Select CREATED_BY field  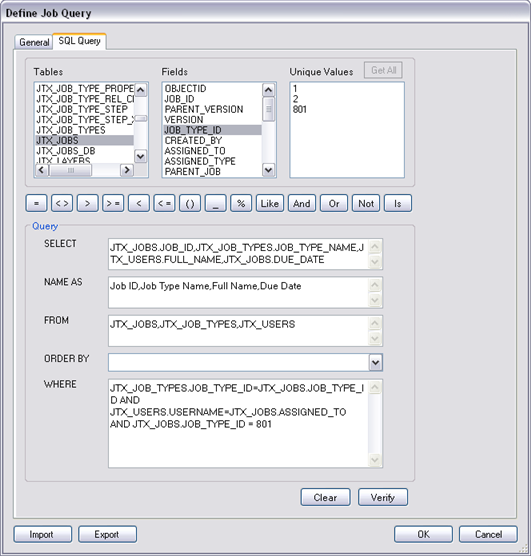pos(212,140)
